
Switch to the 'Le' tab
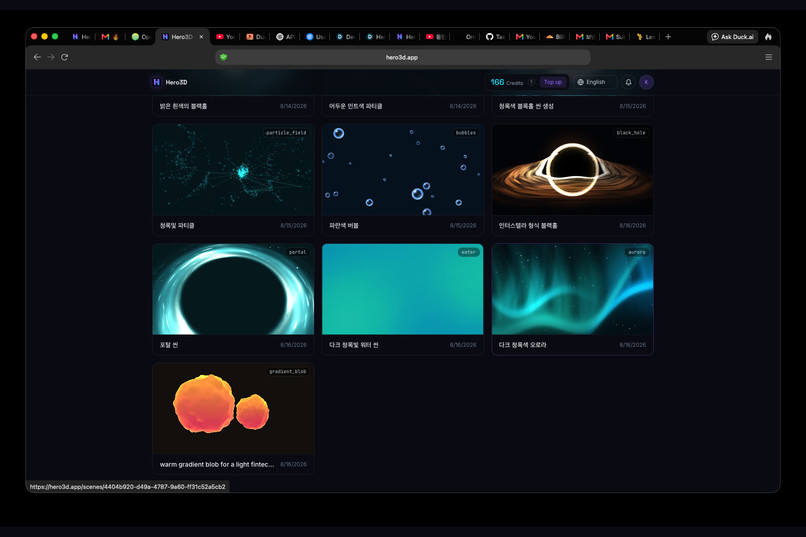click(645, 36)
